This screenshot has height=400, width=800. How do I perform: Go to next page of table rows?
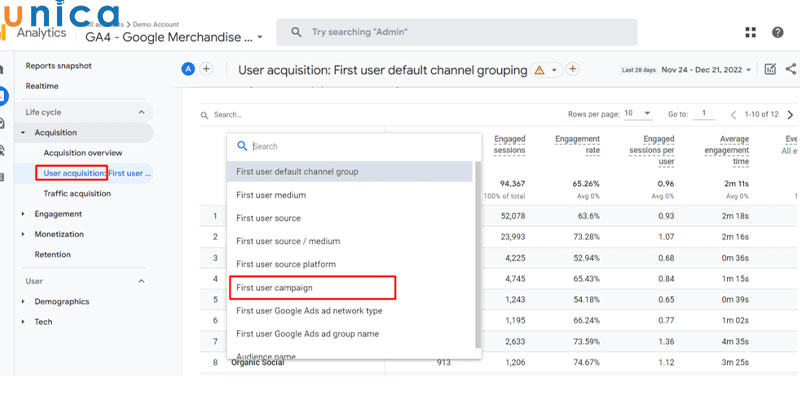pos(790,115)
